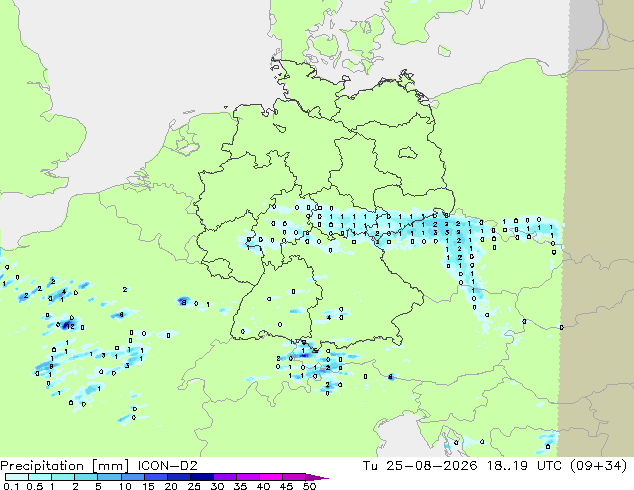The height and width of the screenshot is (490, 634).
Task: Click the legend value '35'
Action: point(240,486)
